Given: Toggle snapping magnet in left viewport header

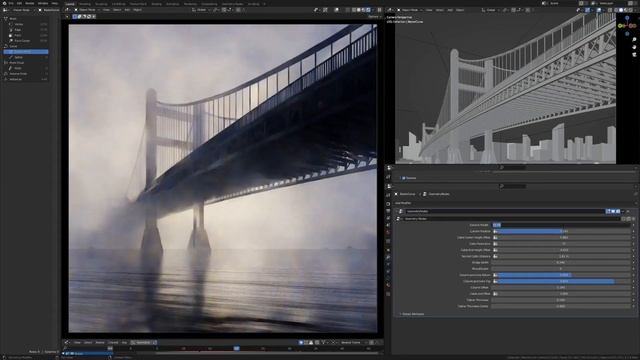Looking at the screenshot, I should click(224, 9).
